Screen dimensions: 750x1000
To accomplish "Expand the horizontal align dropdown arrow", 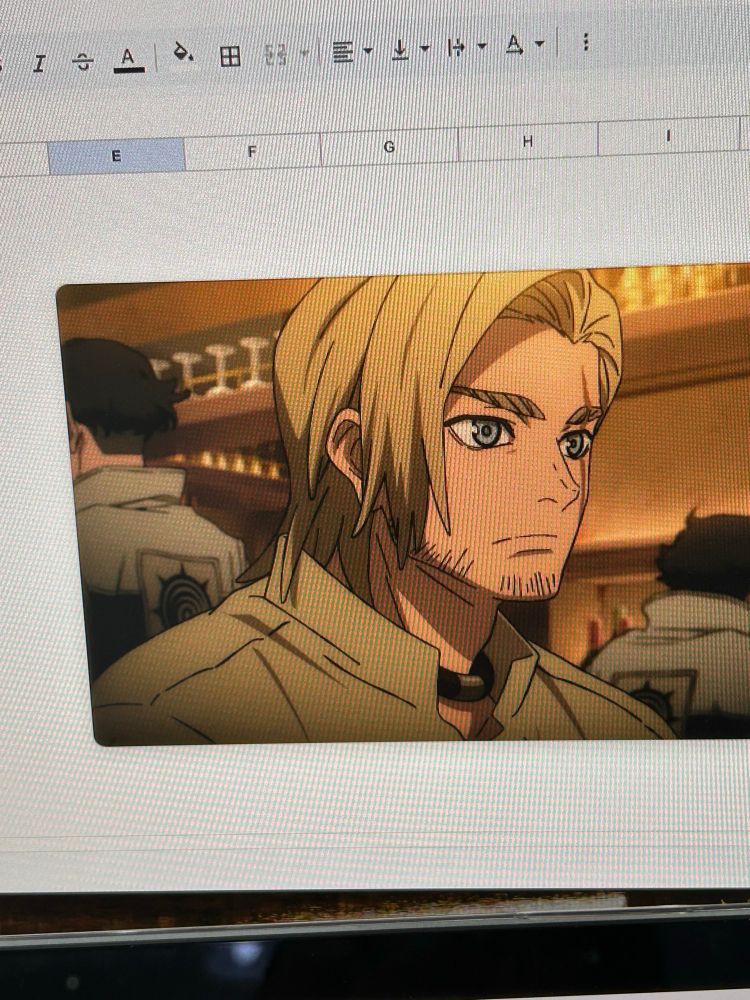I will (368, 50).
